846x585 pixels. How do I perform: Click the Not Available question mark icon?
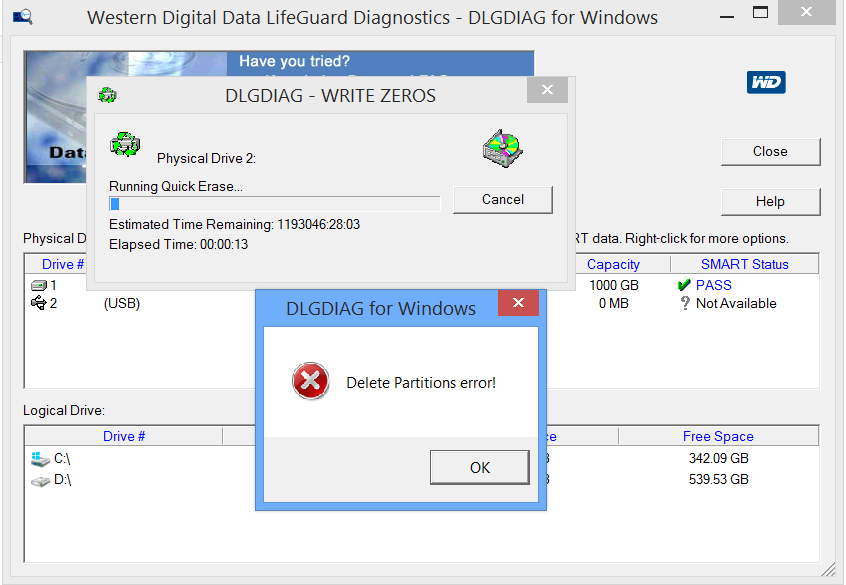(x=685, y=303)
